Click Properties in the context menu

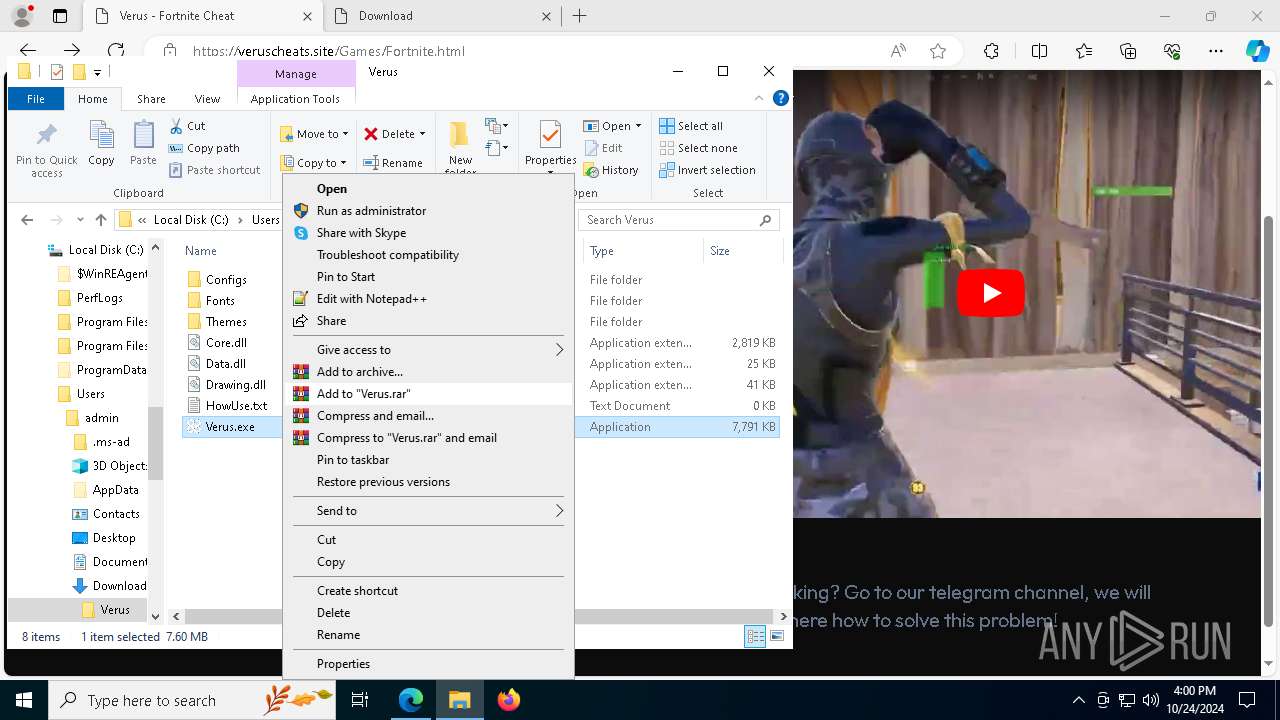(343, 664)
